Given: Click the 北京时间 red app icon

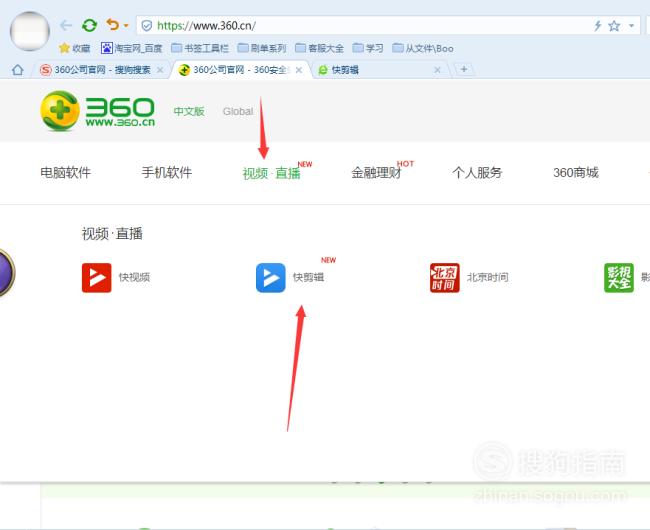Looking at the screenshot, I should point(445,278).
